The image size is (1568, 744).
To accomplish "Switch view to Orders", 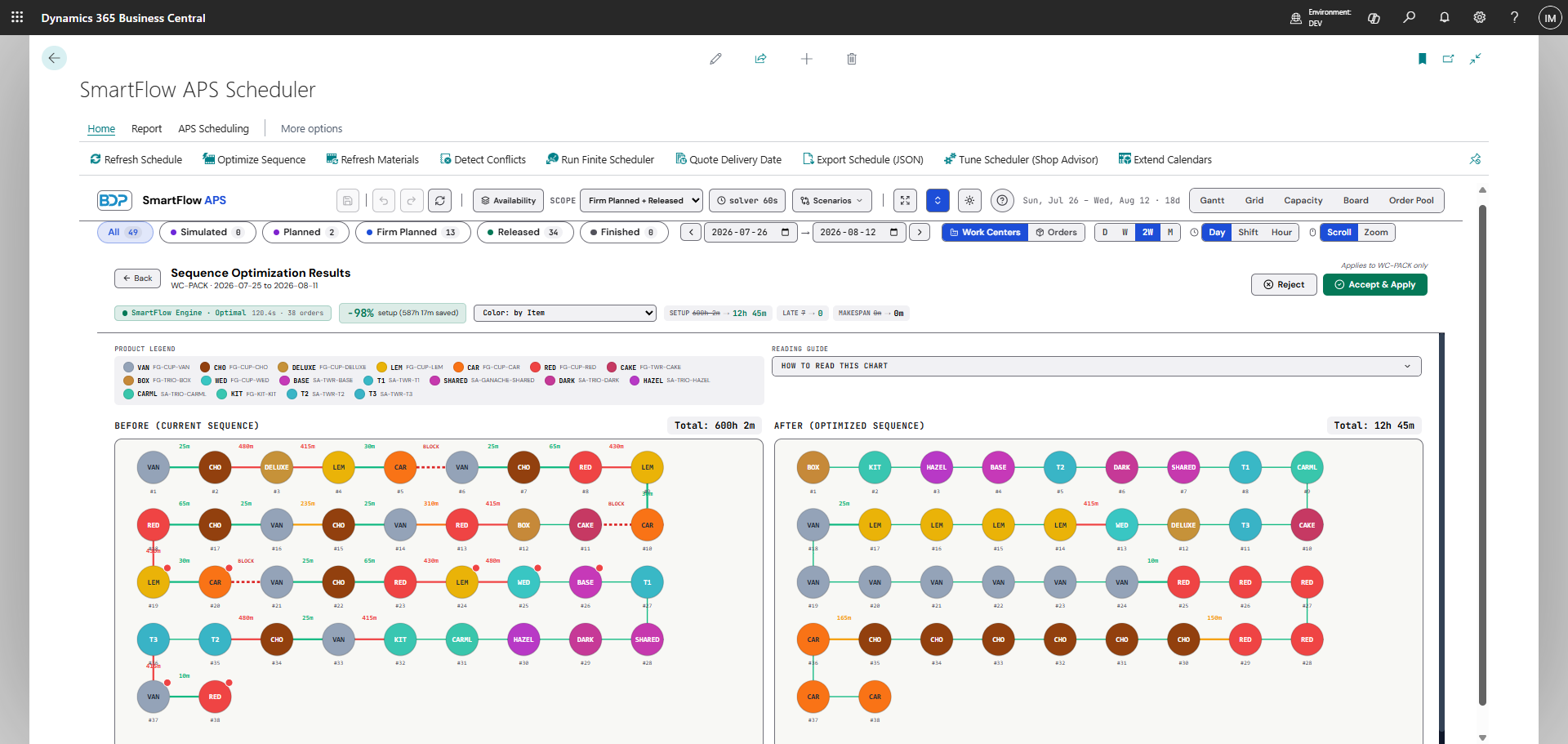I will tap(1057, 232).
